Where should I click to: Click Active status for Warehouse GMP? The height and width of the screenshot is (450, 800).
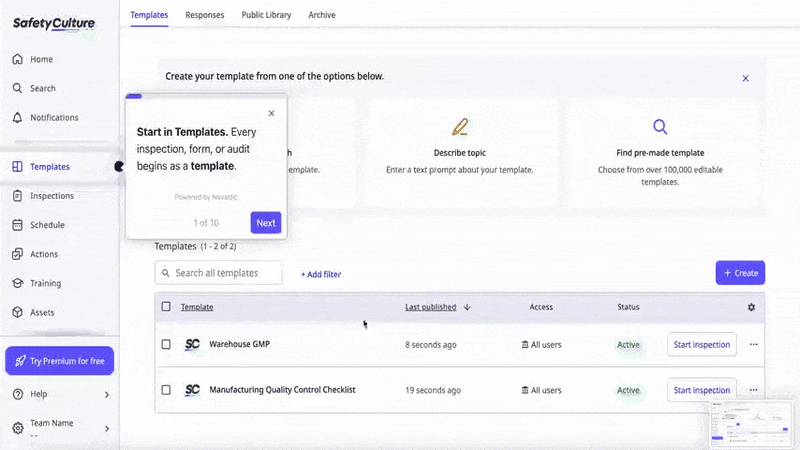(x=628, y=345)
